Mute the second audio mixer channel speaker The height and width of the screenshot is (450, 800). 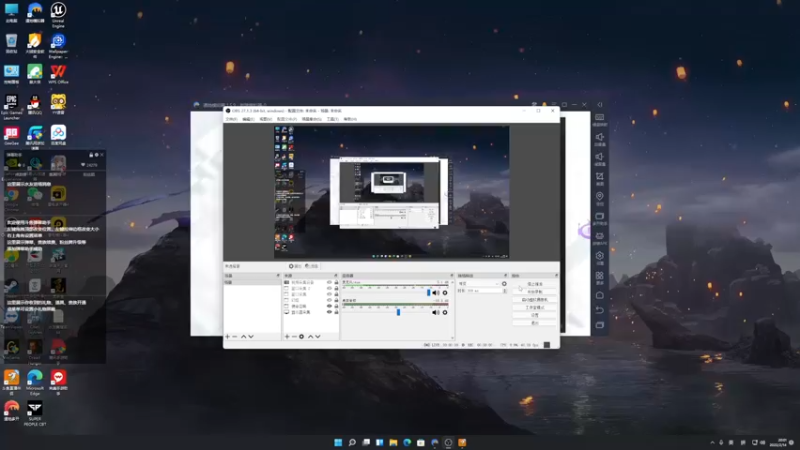435,312
